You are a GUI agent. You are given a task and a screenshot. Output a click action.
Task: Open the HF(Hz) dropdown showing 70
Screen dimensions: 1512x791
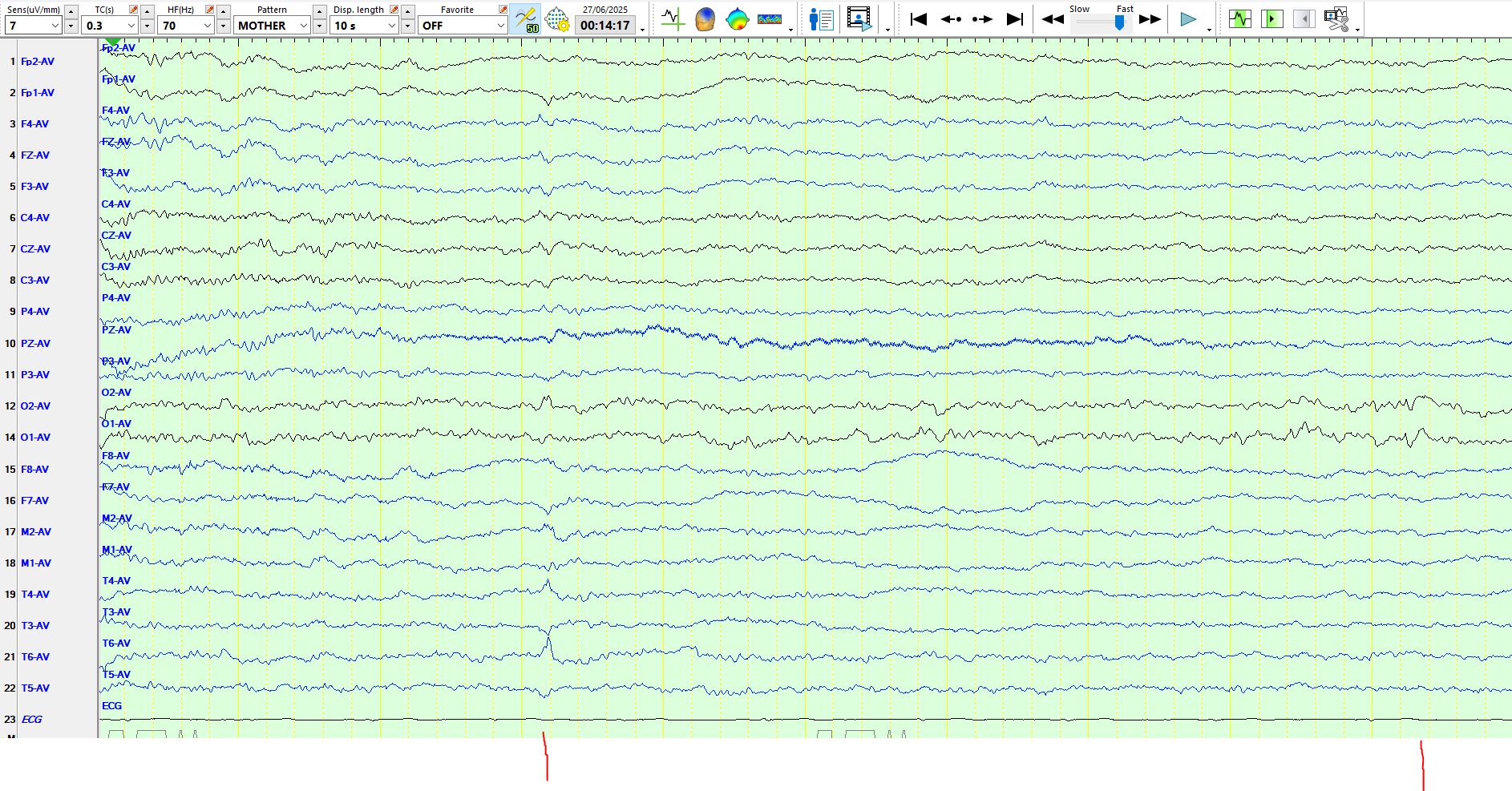point(186,26)
